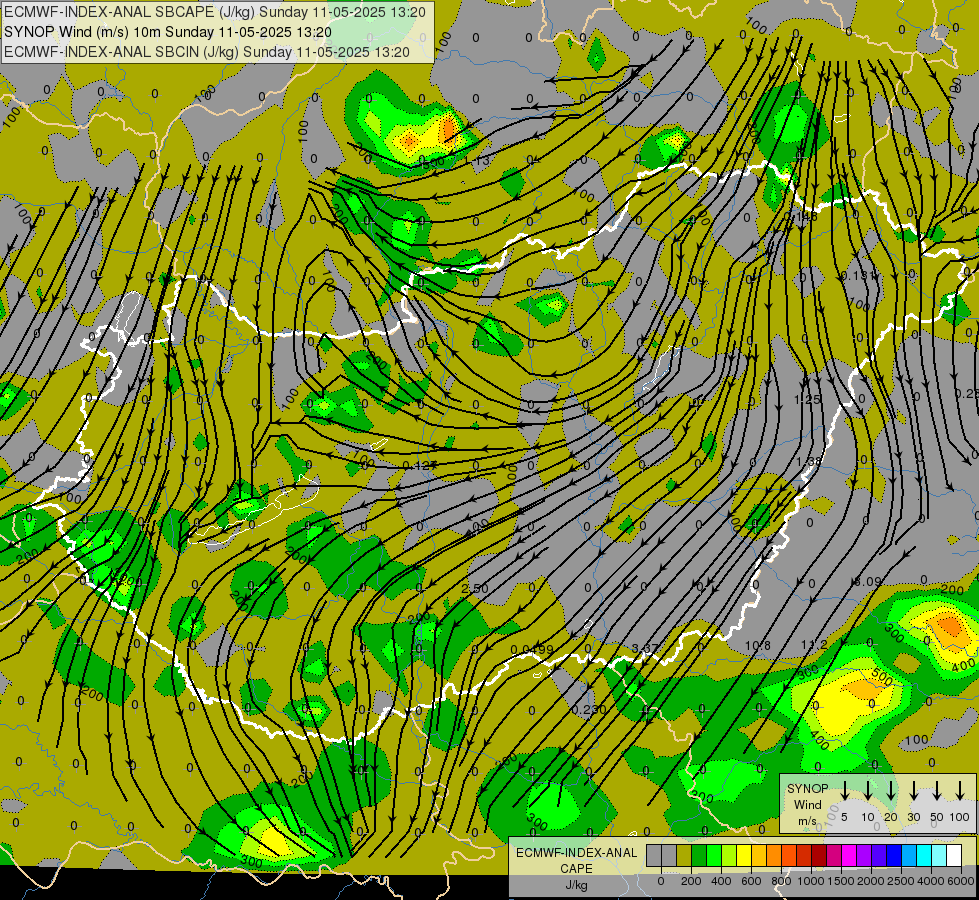Viewport: 979px width, 900px height.
Task: Click the 8.09 wind value on the map
Action: [x=868, y=581]
